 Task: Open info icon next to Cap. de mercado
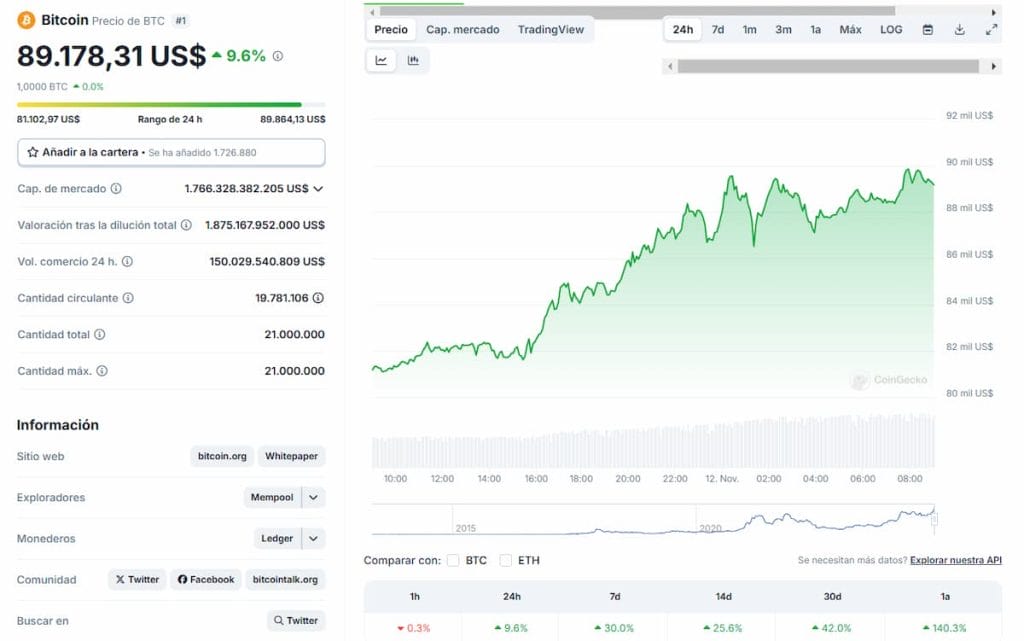click(116, 189)
